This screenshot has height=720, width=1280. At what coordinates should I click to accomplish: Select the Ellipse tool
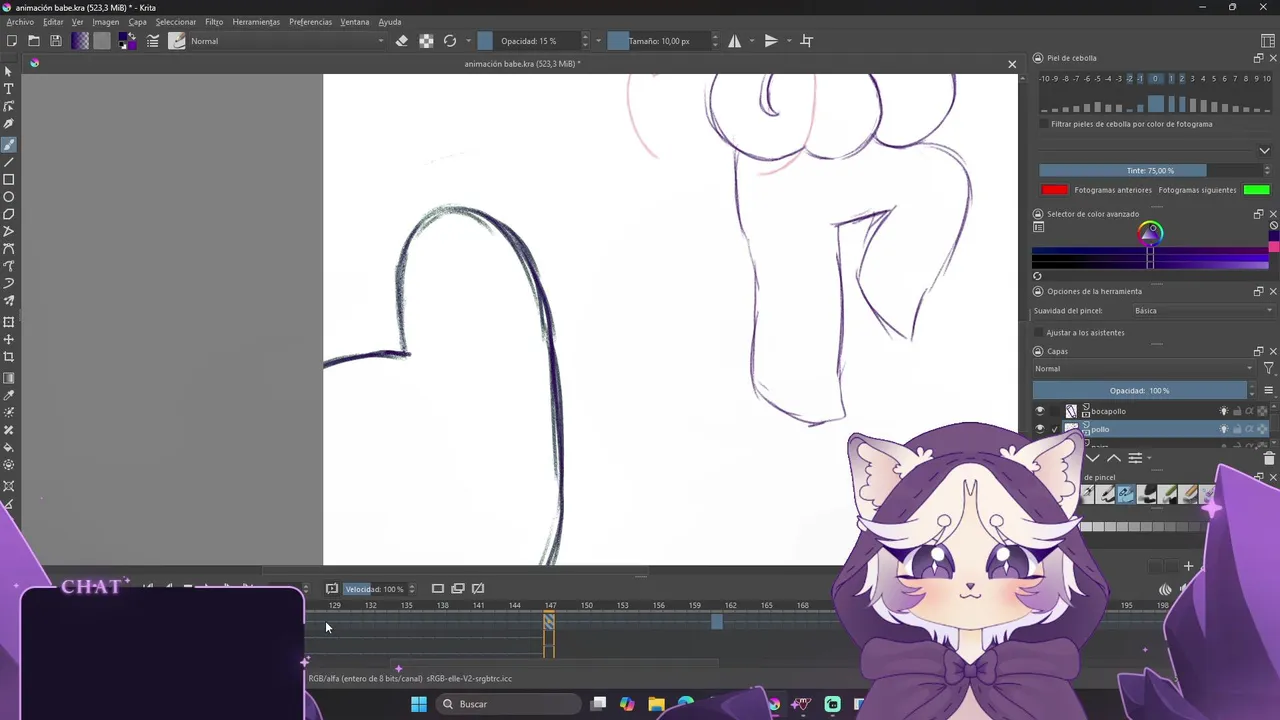tap(9, 197)
